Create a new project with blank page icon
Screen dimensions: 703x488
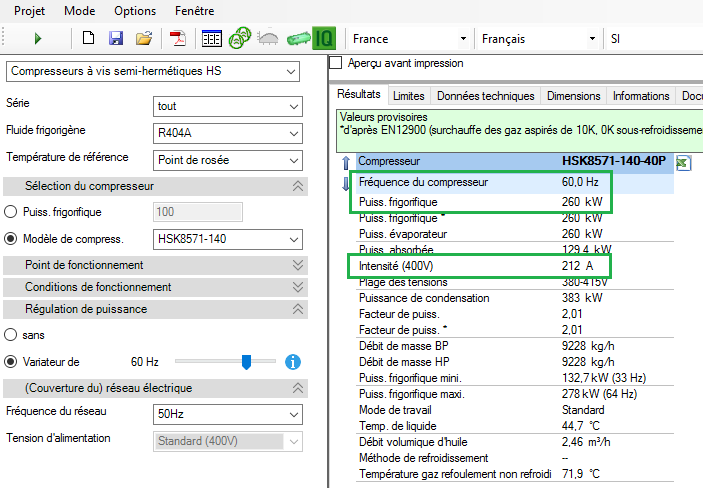pyautogui.click(x=89, y=39)
